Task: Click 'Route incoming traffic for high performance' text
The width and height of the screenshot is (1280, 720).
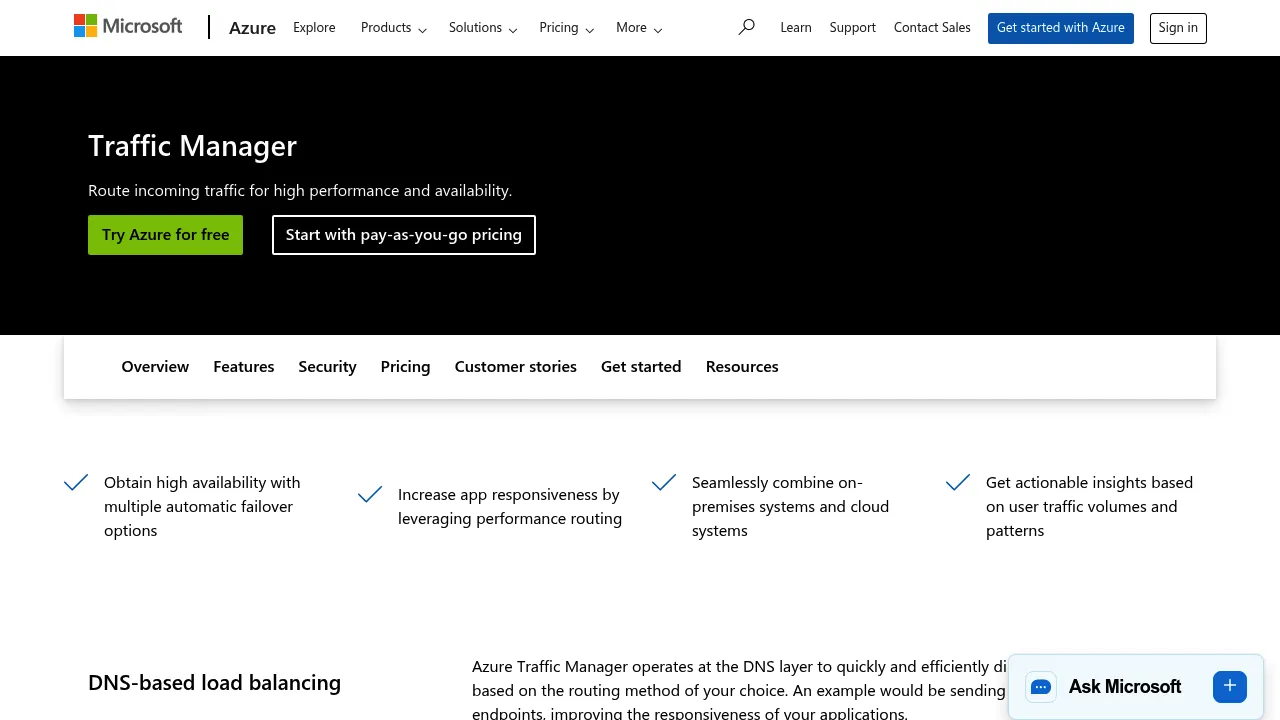Action: coord(300,190)
